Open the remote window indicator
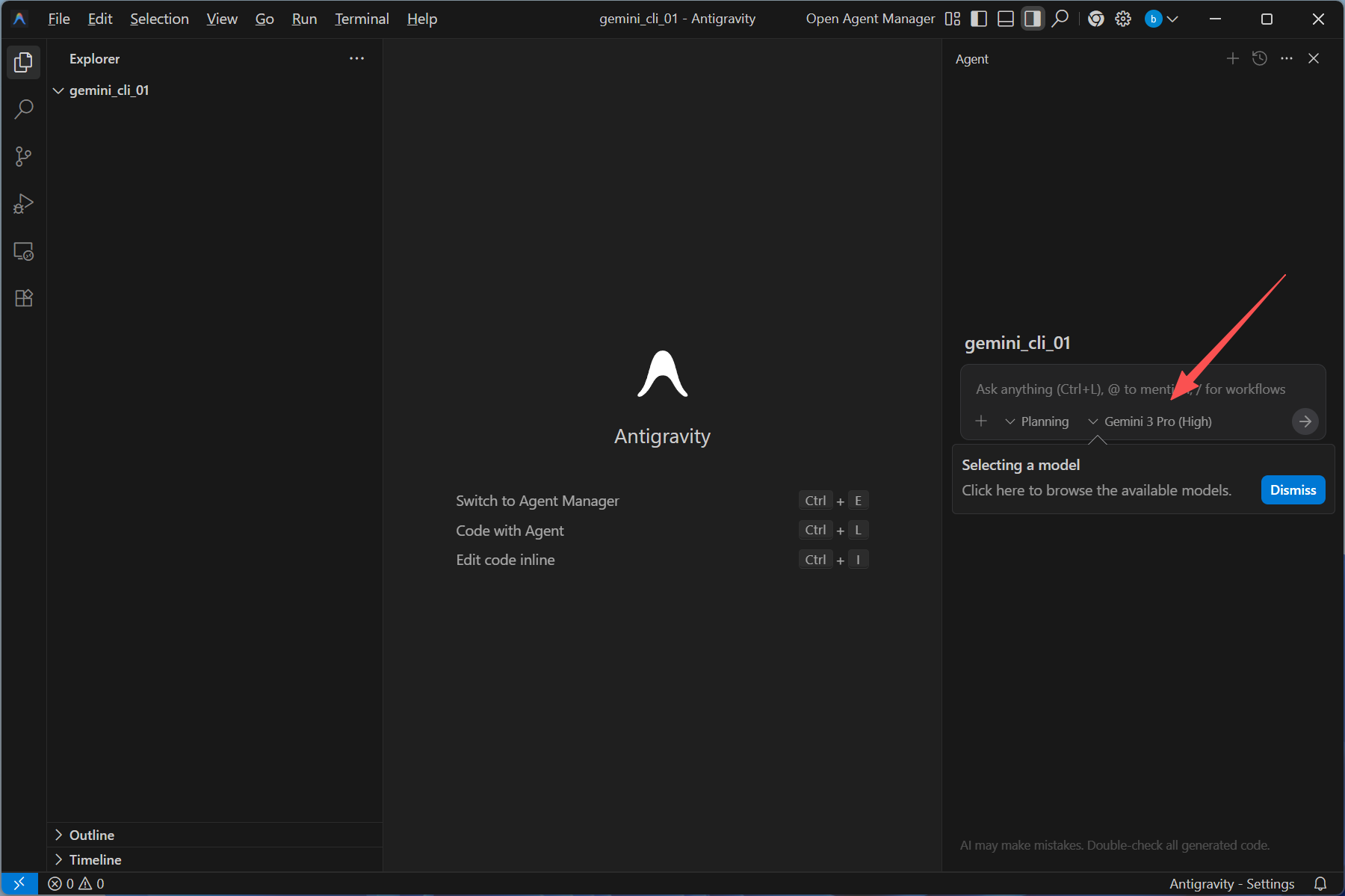Screen dimensions: 1345x896 point(19,883)
